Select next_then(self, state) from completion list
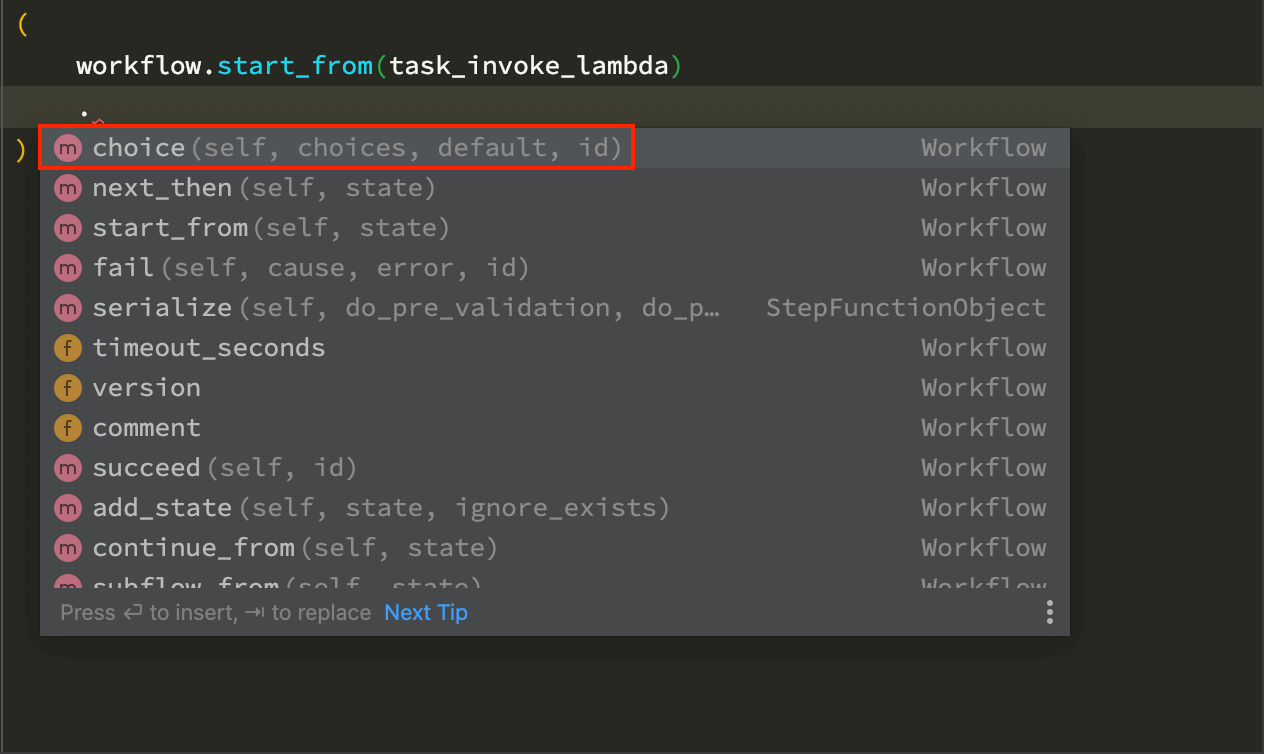The width and height of the screenshot is (1264, 754). click(264, 188)
